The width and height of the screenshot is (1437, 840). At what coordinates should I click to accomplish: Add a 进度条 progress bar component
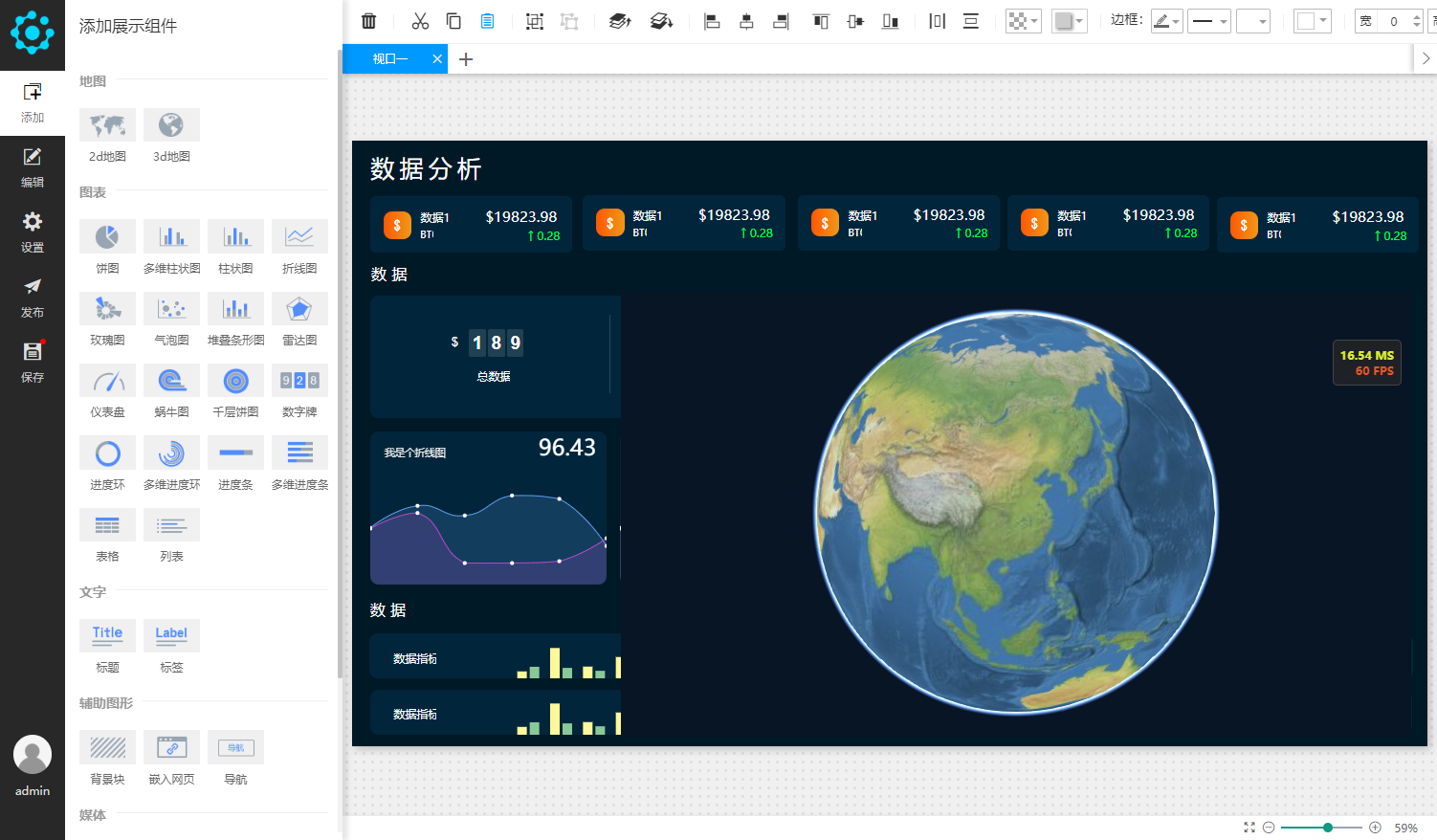coord(235,464)
